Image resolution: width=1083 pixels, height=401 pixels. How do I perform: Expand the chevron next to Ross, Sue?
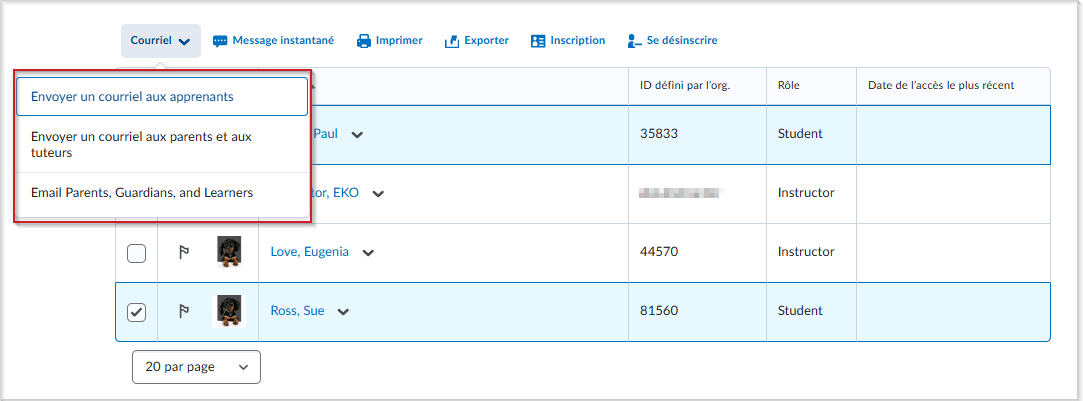pos(343,312)
